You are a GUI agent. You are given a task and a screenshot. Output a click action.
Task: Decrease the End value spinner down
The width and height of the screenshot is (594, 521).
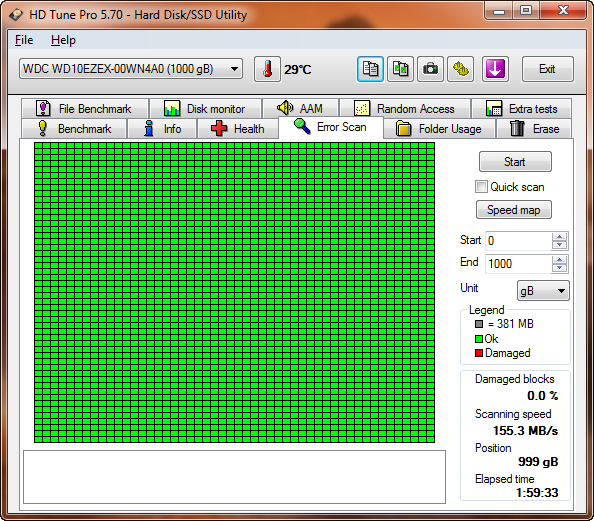click(x=559, y=268)
